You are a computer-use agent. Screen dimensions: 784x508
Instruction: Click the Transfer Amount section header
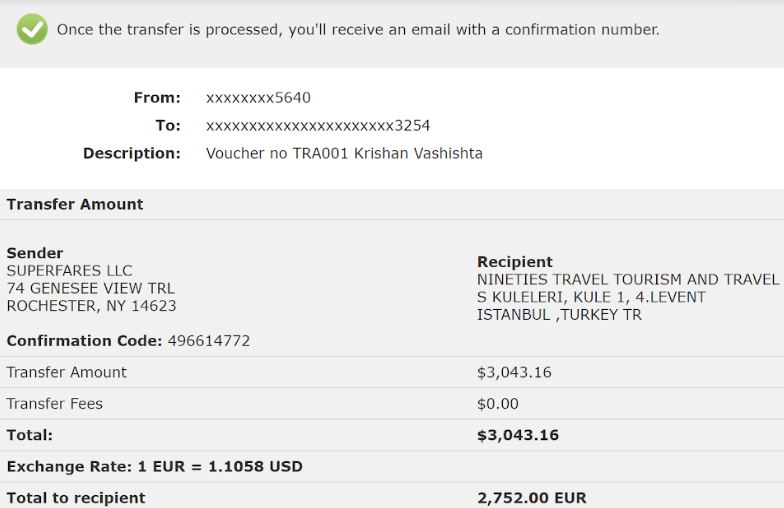point(75,204)
